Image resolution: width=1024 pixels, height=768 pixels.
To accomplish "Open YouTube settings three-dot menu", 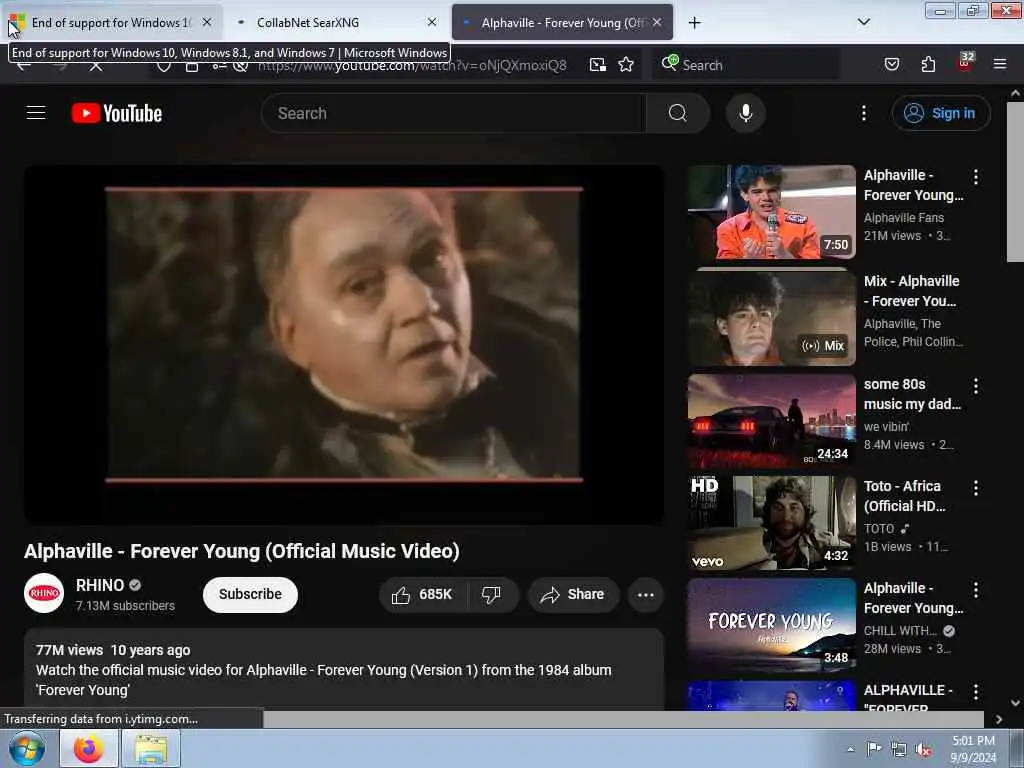I will (863, 113).
